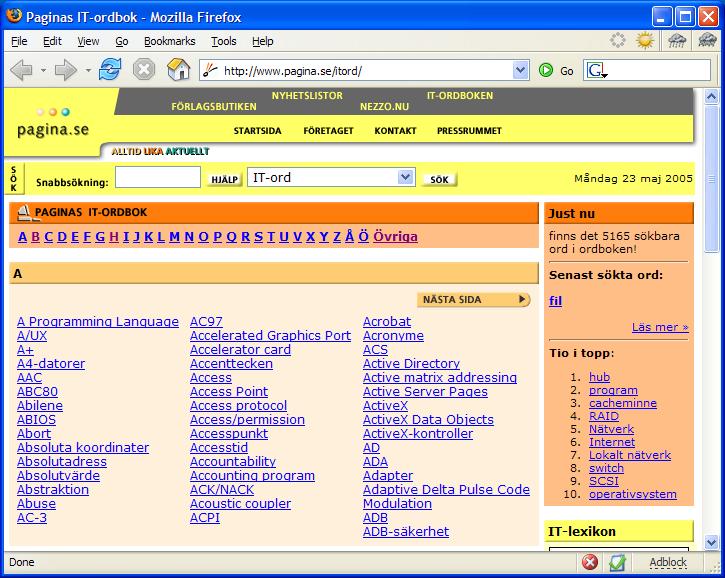The height and width of the screenshot is (578, 725).
Task: Open the Tools menu
Action: [224, 41]
